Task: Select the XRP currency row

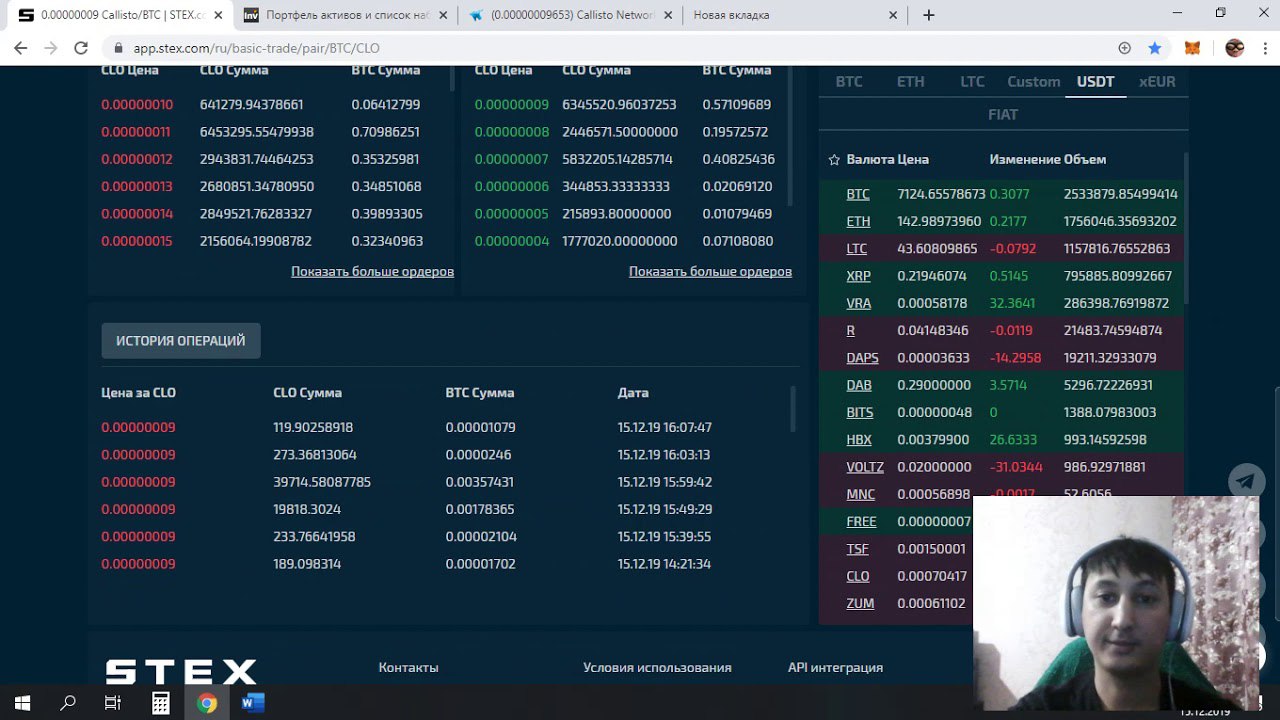Action: pyautogui.click(x=1001, y=276)
